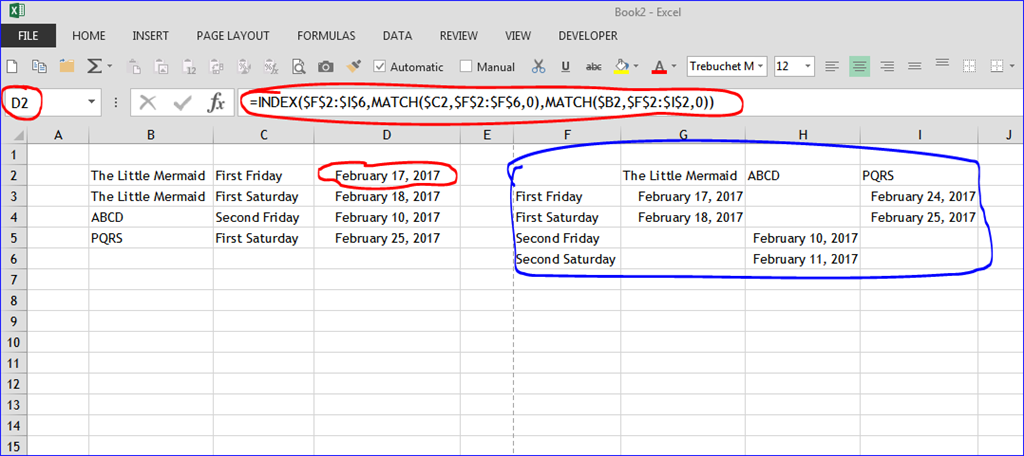The width and height of the screenshot is (1024, 456).
Task: Open the FORMULAS ribbon tab
Action: [326, 36]
